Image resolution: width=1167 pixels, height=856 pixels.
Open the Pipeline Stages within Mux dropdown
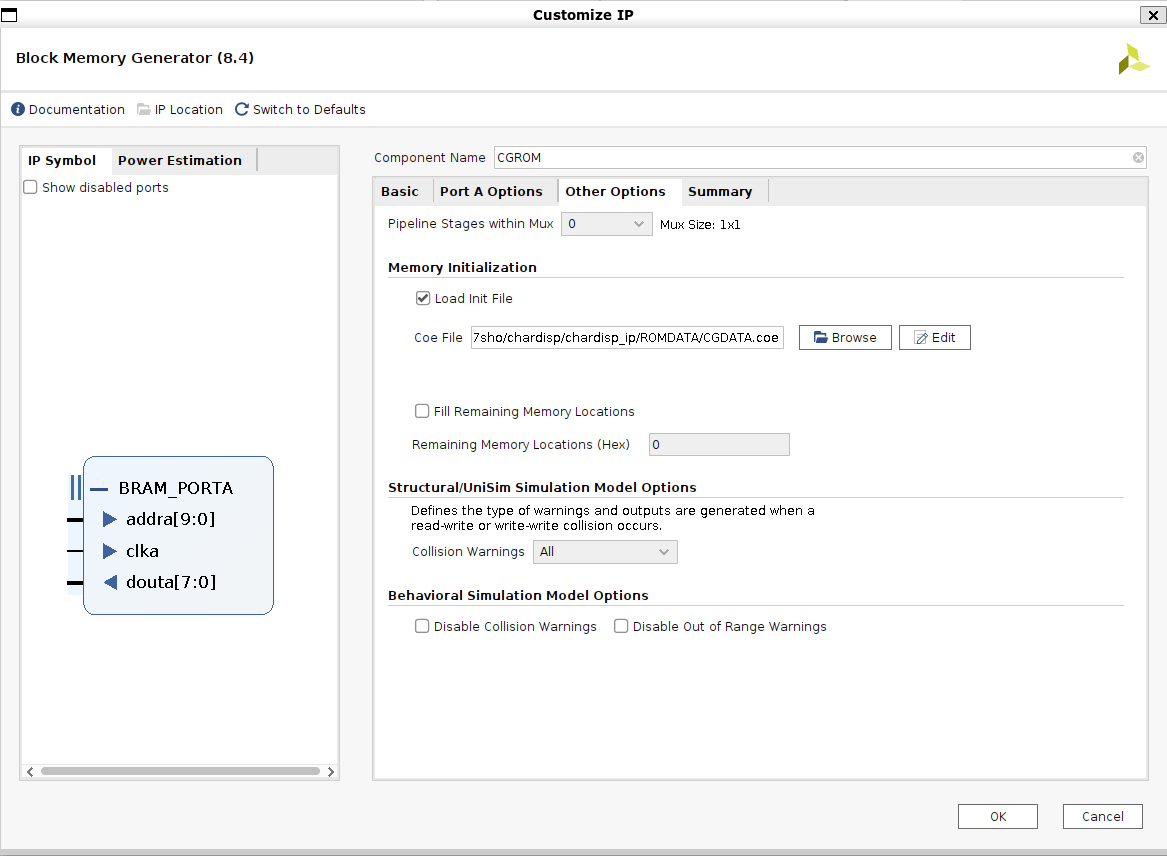pyautogui.click(x=607, y=224)
